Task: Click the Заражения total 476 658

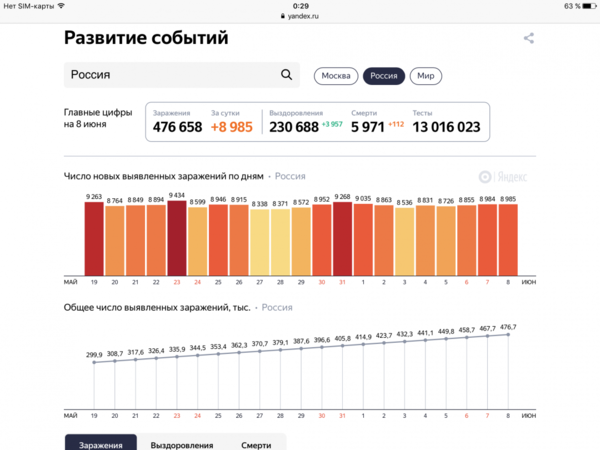Action: 178,127
